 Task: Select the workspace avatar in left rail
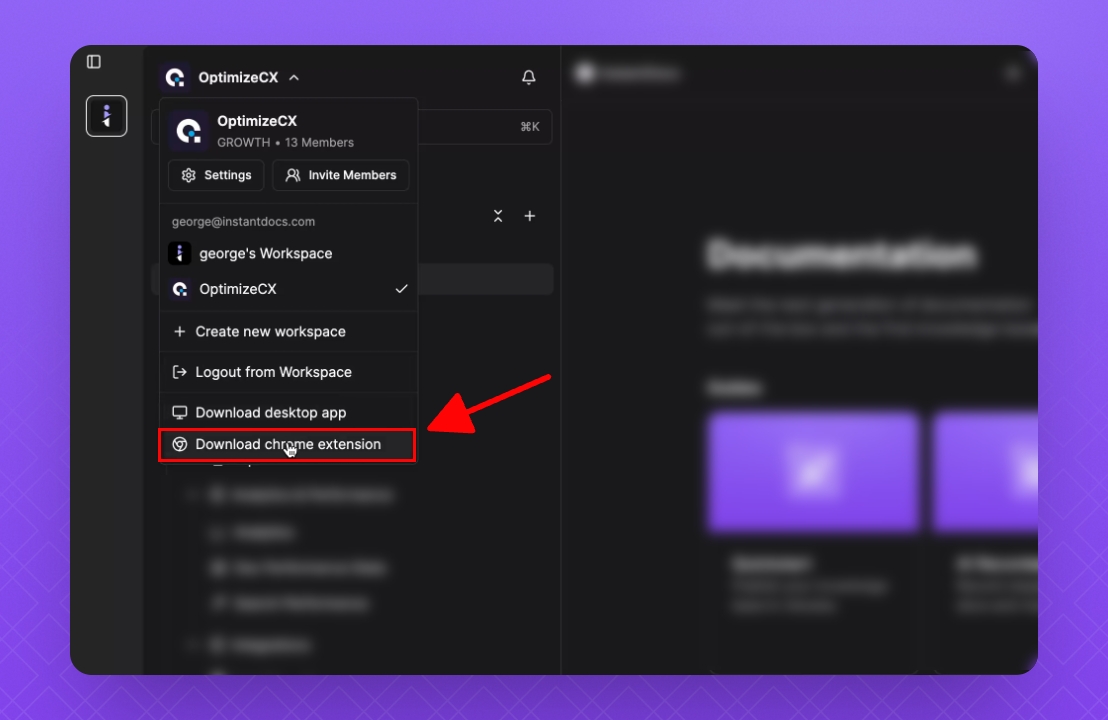[x=107, y=116]
